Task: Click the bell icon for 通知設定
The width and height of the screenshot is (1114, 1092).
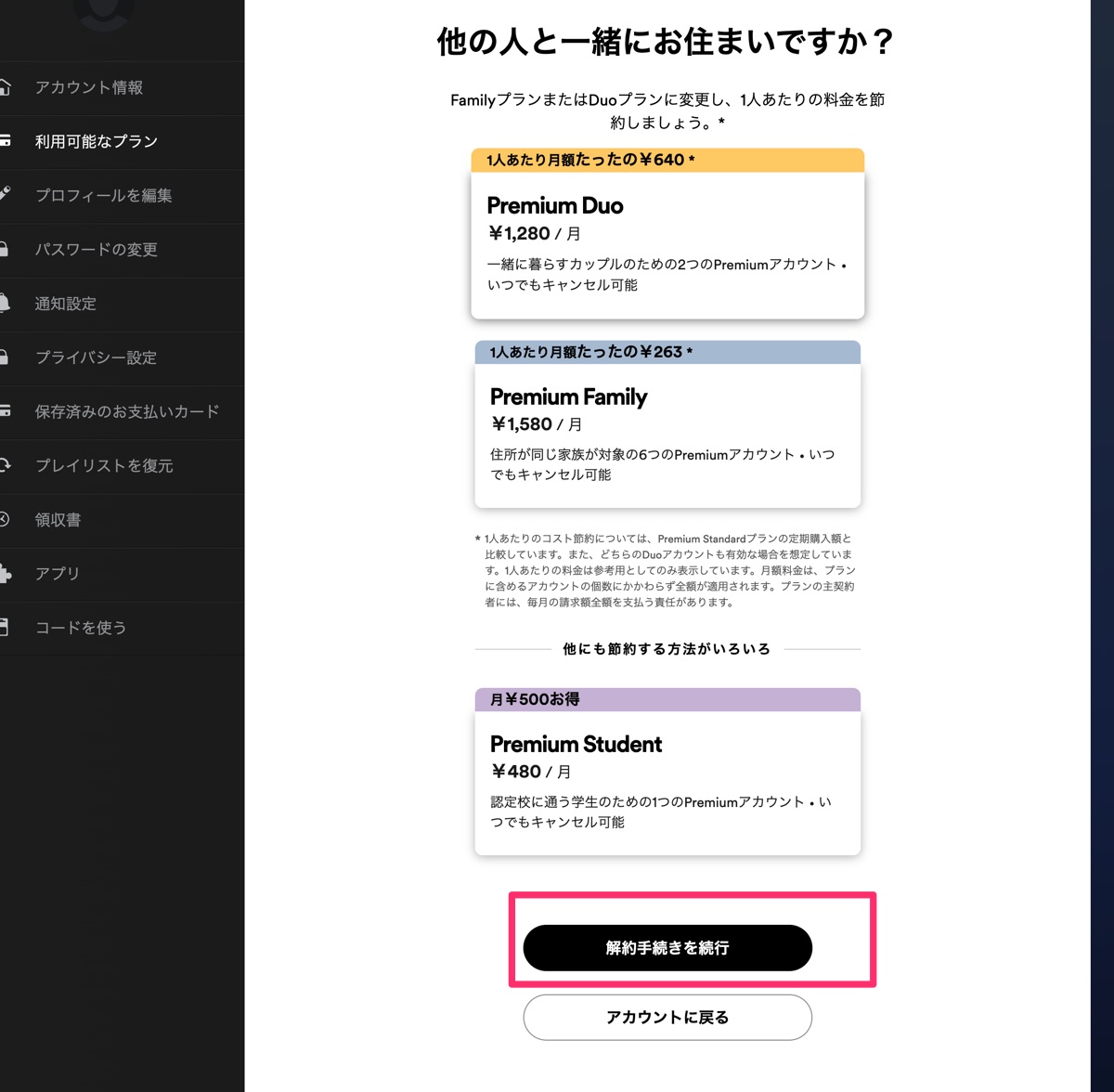Action: pyautogui.click(x=5, y=304)
